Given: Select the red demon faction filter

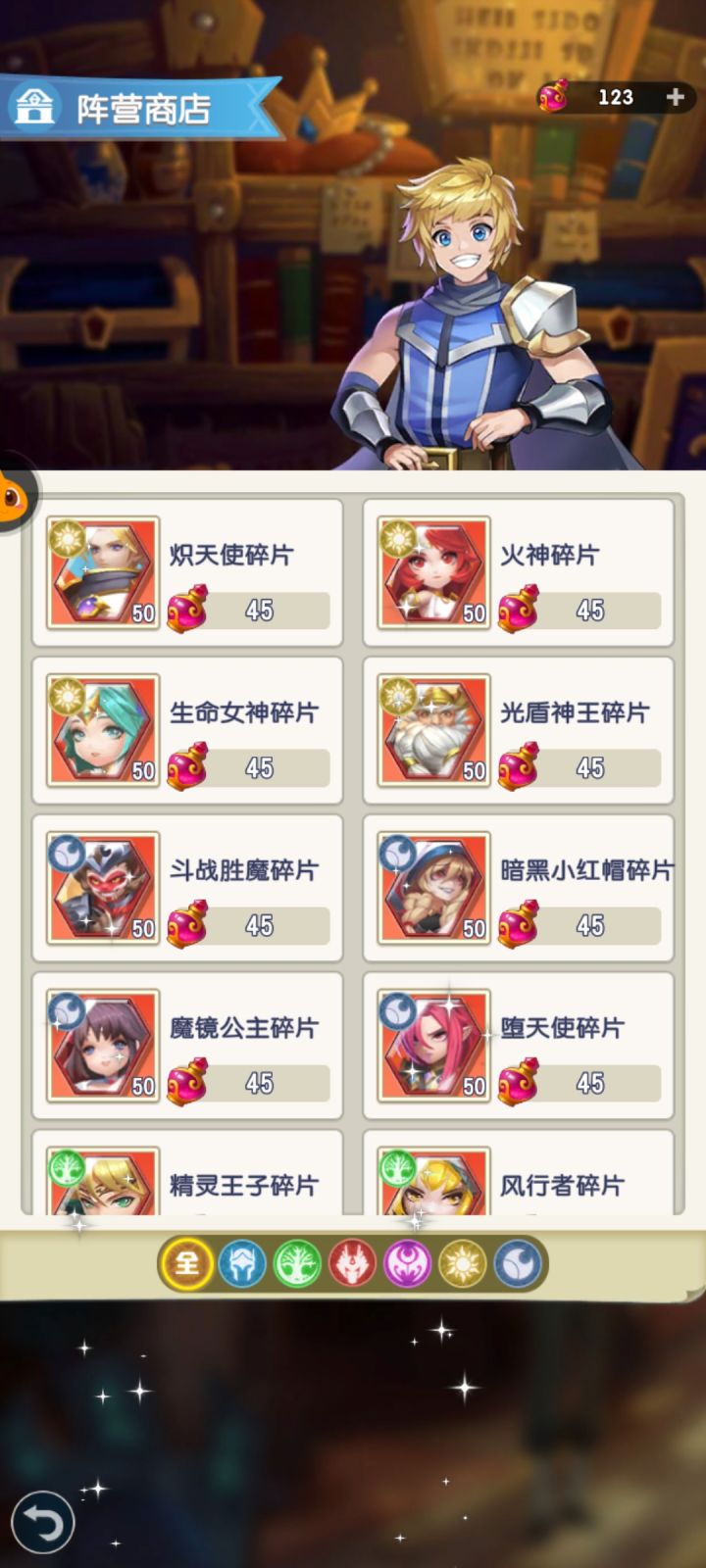Looking at the screenshot, I should tap(352, 1264).
